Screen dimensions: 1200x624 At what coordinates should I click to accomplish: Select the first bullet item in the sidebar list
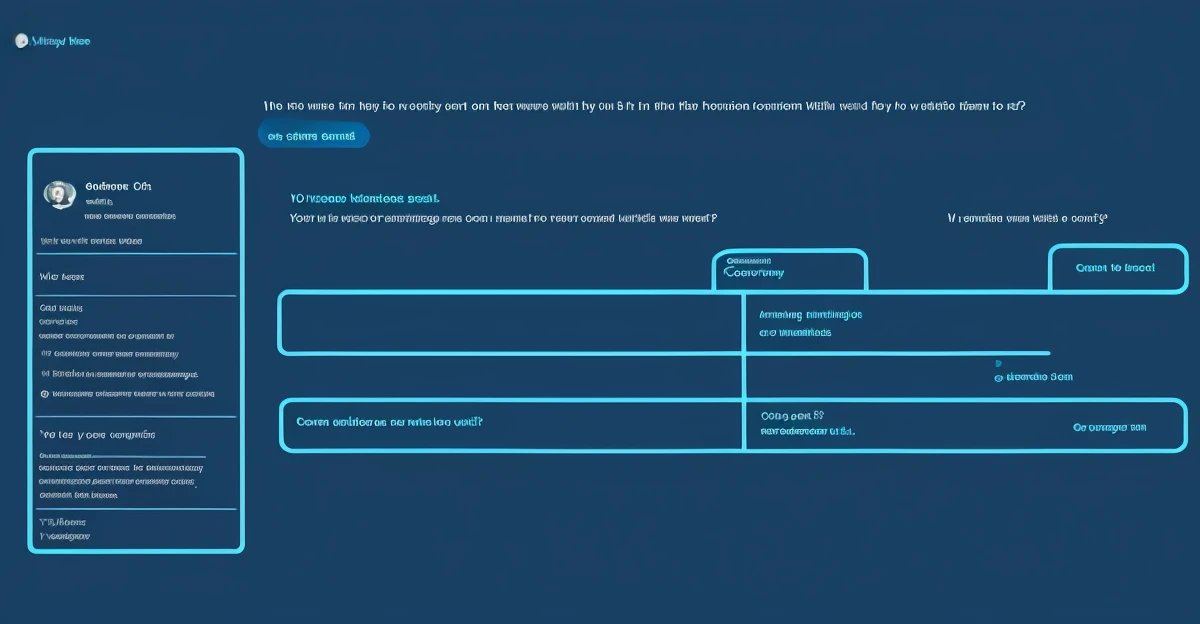click(x=110, y=354)
